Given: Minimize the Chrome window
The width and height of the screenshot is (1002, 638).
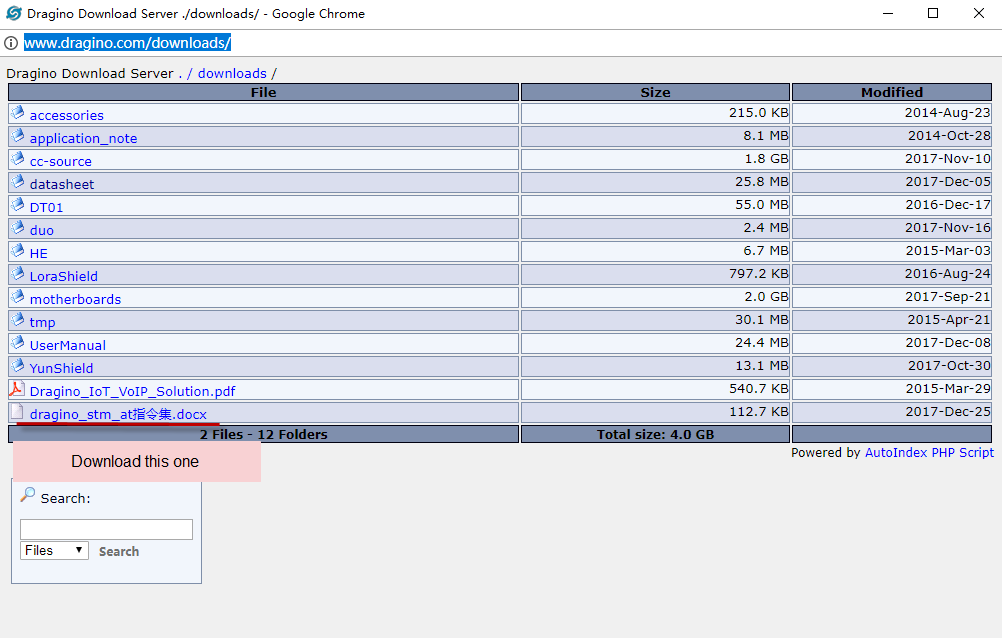Looking at the screenshot, I should pyautogui.click(x=888, y=13).
